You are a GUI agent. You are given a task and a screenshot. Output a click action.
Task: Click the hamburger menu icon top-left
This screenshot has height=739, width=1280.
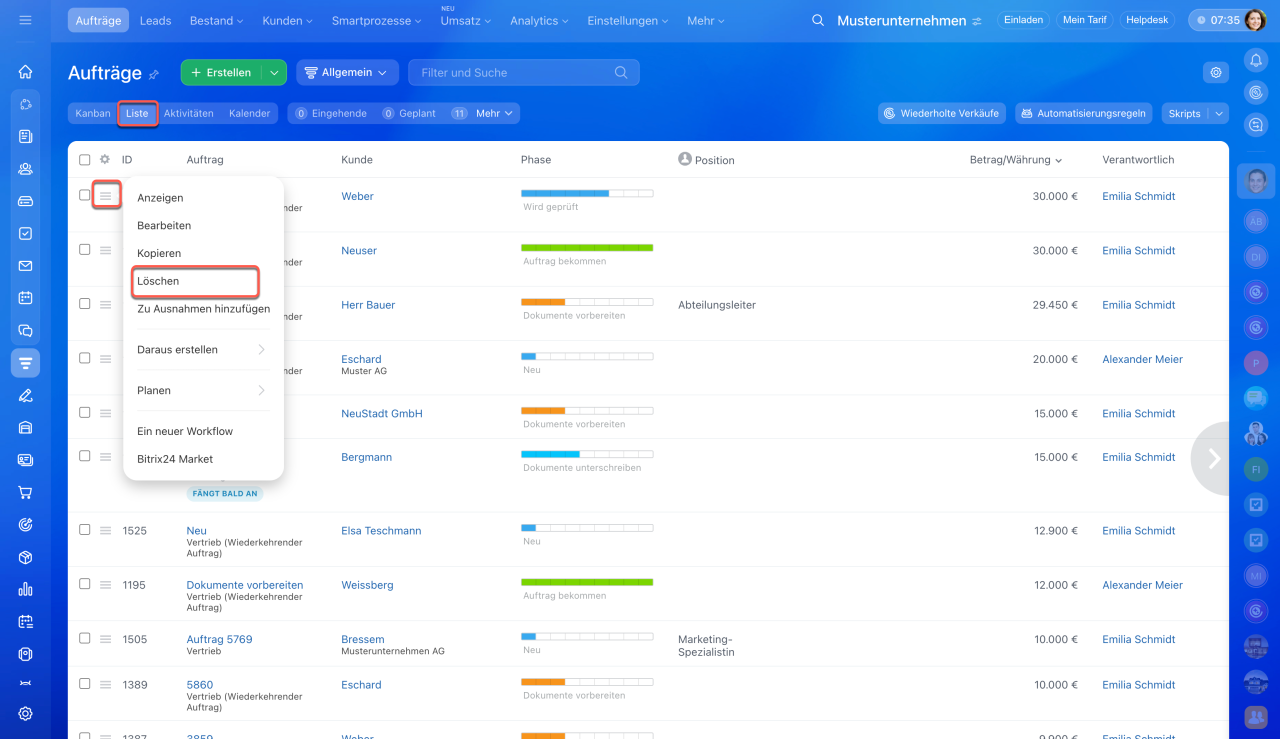pos(25,20)
